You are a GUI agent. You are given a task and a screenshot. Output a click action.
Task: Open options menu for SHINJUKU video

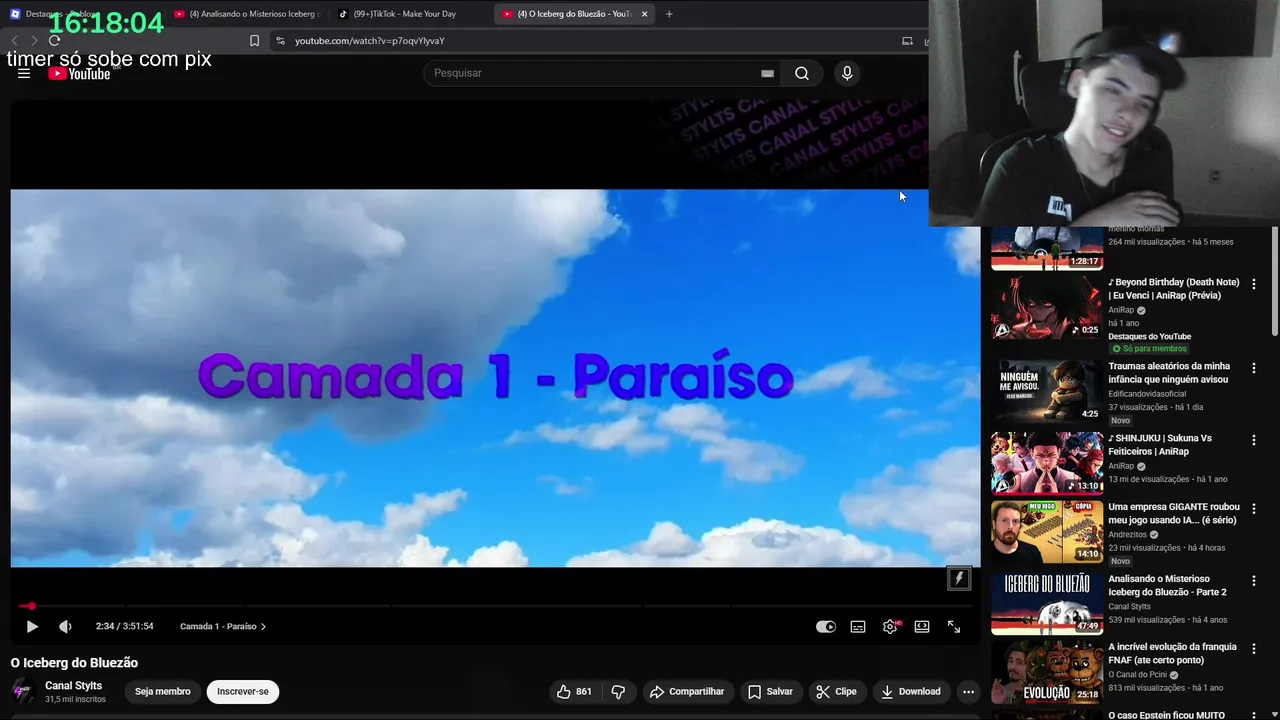click(x=1253, y=440)
